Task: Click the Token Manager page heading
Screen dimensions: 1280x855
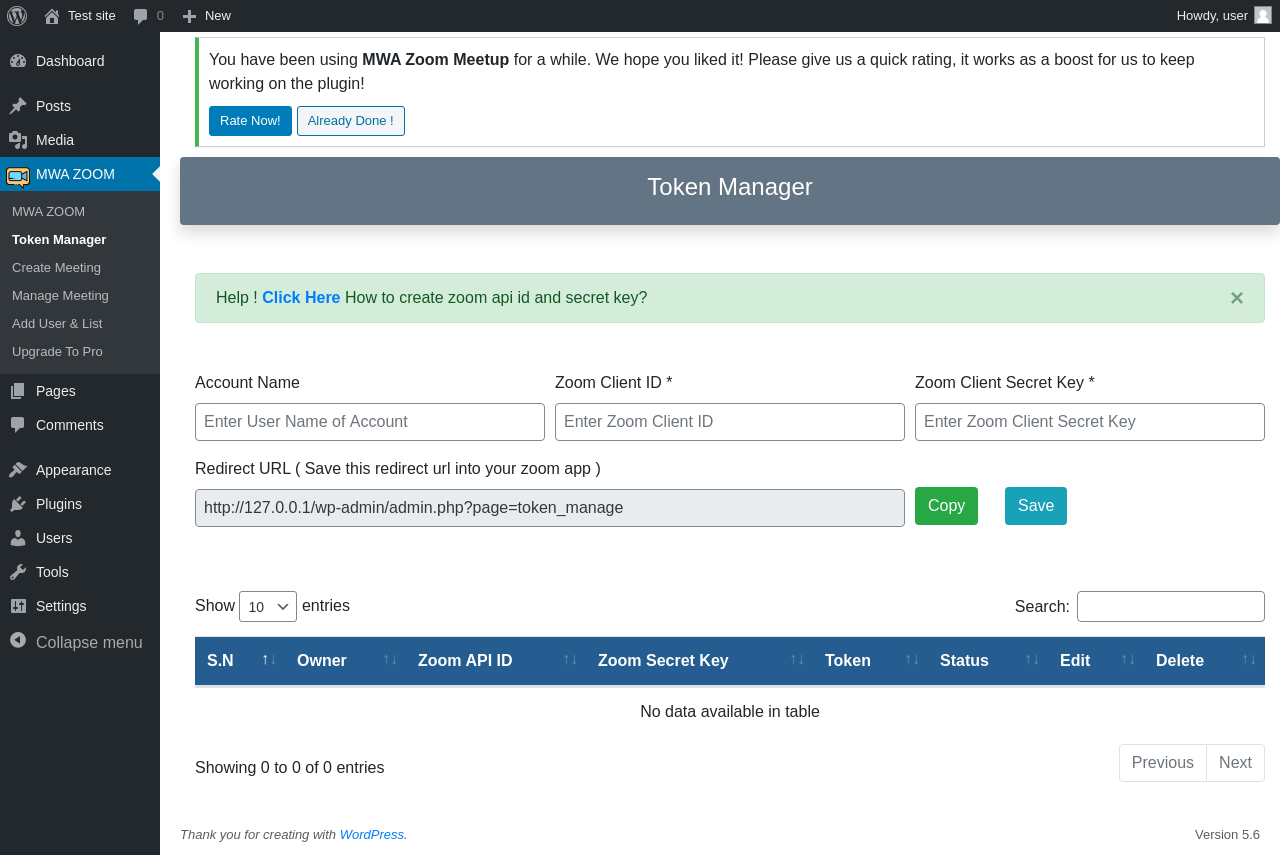Action: (x=730, y=187)
